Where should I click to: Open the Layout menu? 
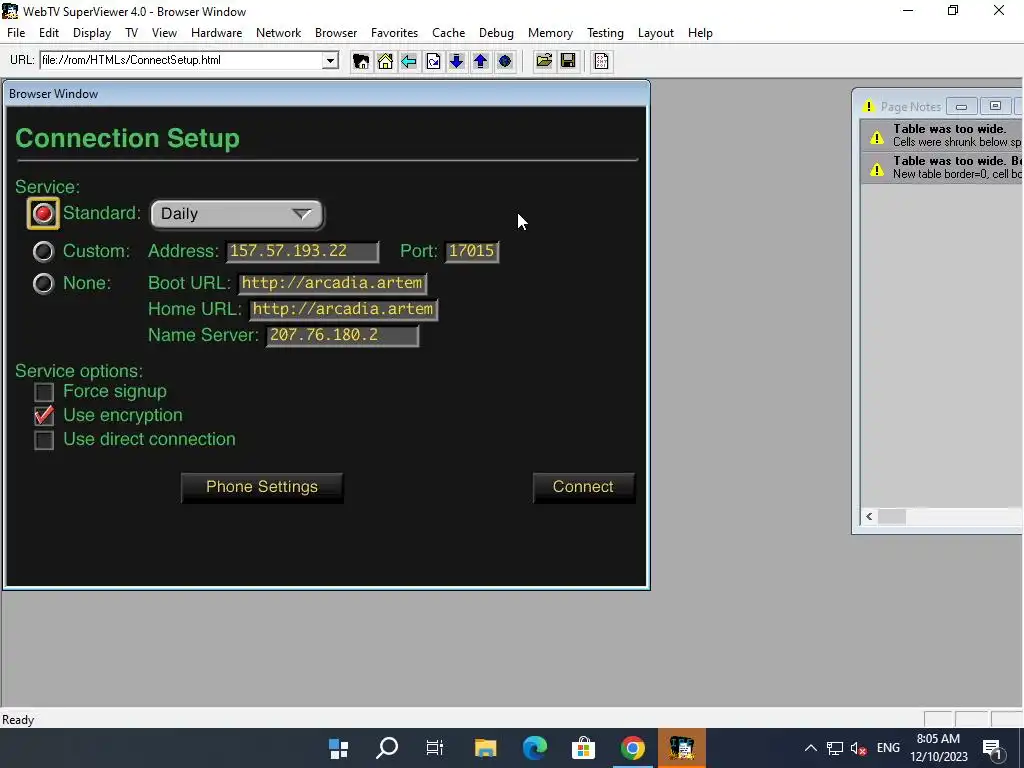tap(656, 33)
